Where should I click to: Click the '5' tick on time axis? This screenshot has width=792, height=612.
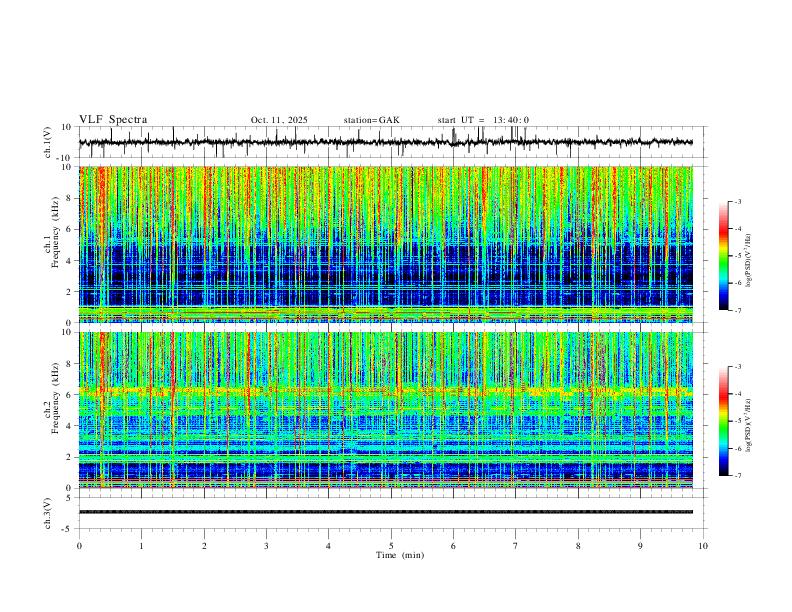391,546
